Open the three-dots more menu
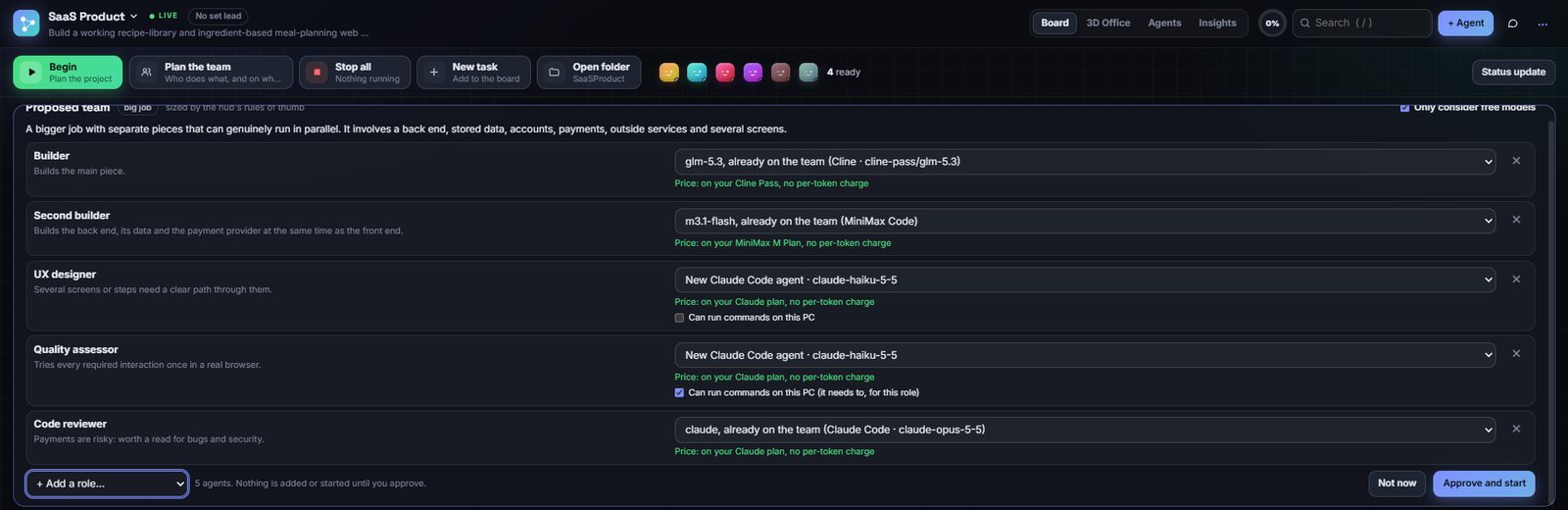Image resolution: width=1568 pixels, height=510 pixels. click(x=1543, y=24)
